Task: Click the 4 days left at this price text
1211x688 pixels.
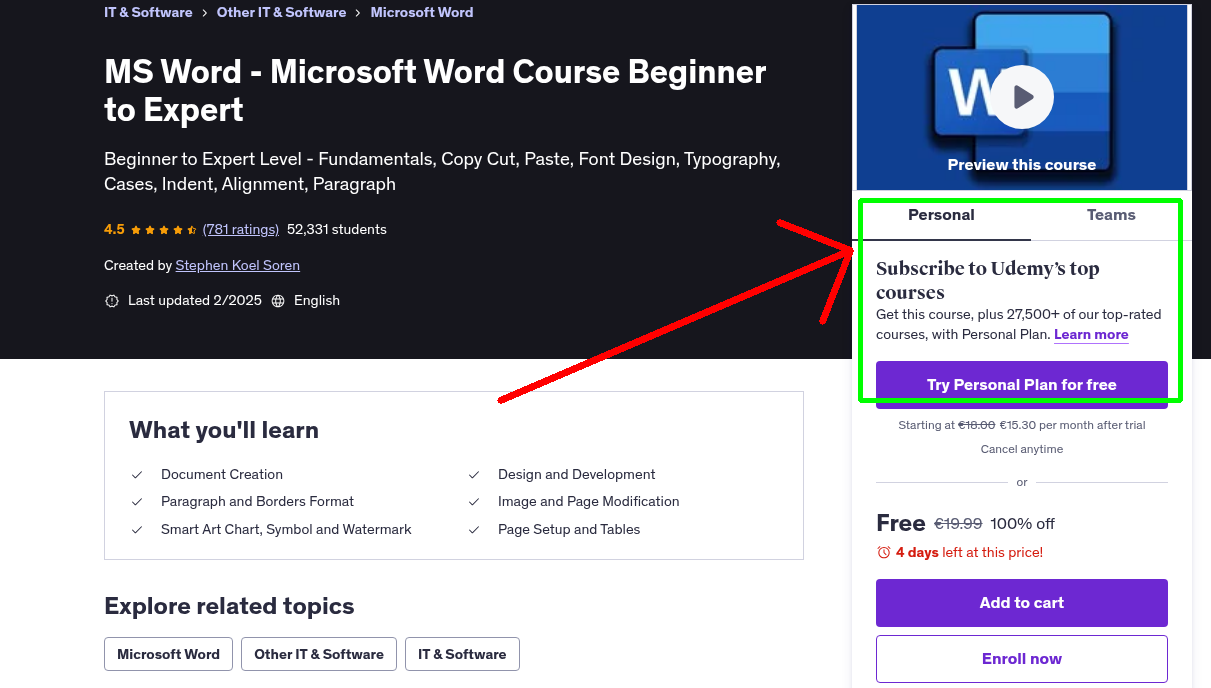Action: [x=969, y=552]
